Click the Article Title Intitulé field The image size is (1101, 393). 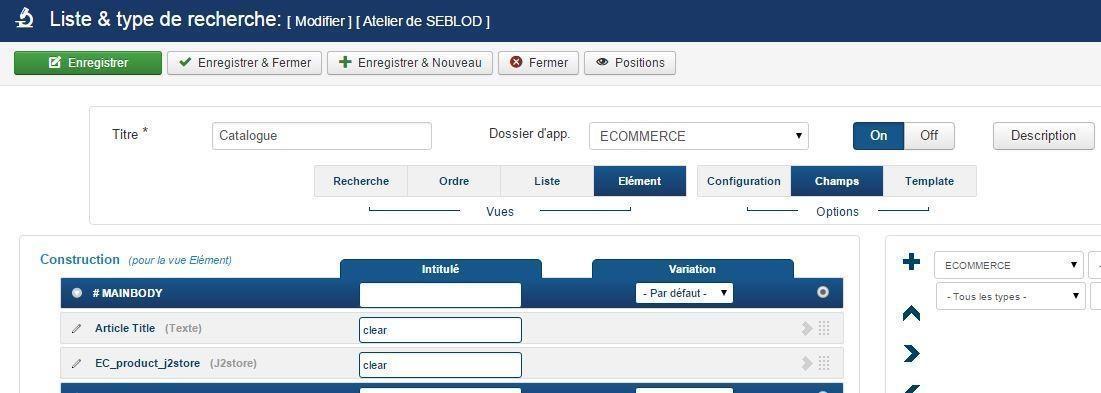tap(440, 330)
